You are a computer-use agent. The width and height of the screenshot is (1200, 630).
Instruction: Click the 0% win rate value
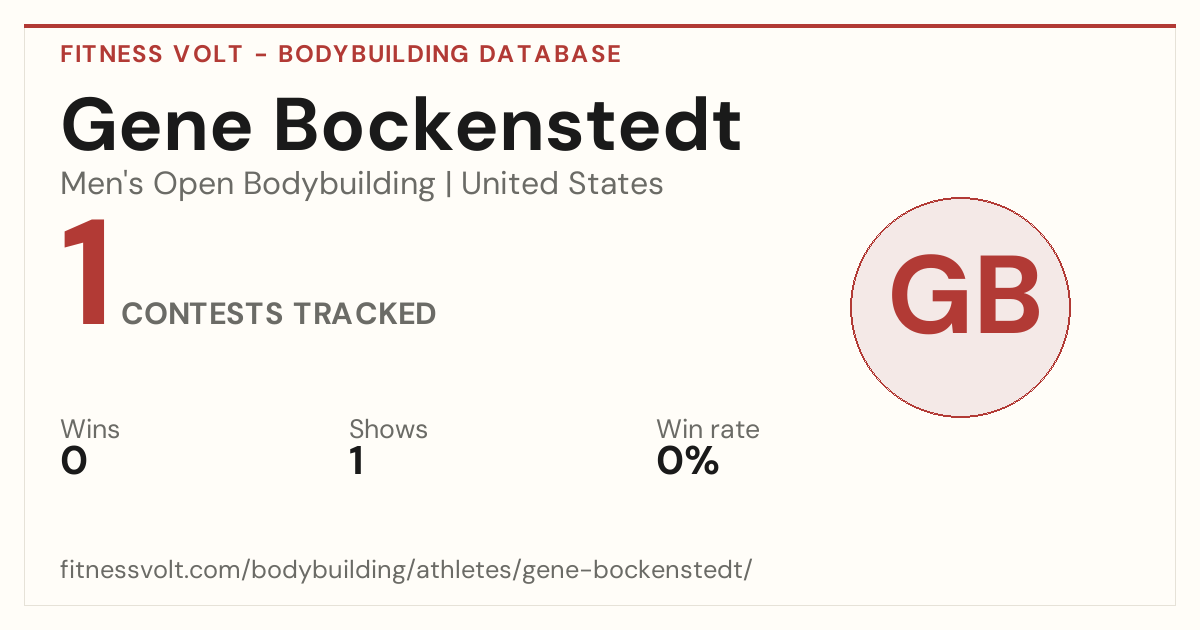coord(688,461)
